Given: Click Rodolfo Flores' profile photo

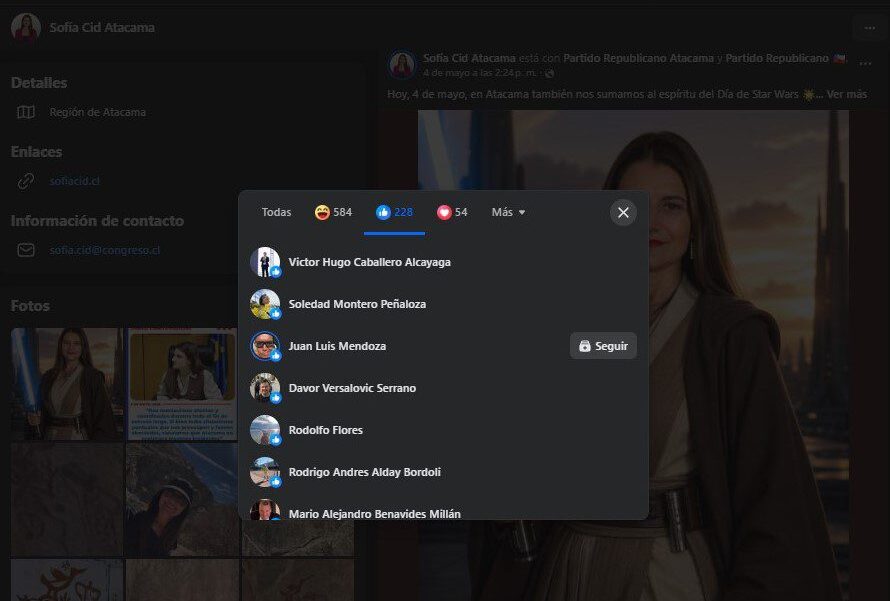Looking at the screenshot, I should click(265, 430).
